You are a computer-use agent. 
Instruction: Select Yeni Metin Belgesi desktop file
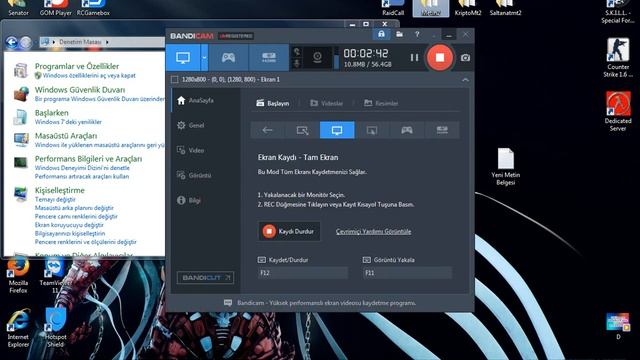click(x=505, y=167)
